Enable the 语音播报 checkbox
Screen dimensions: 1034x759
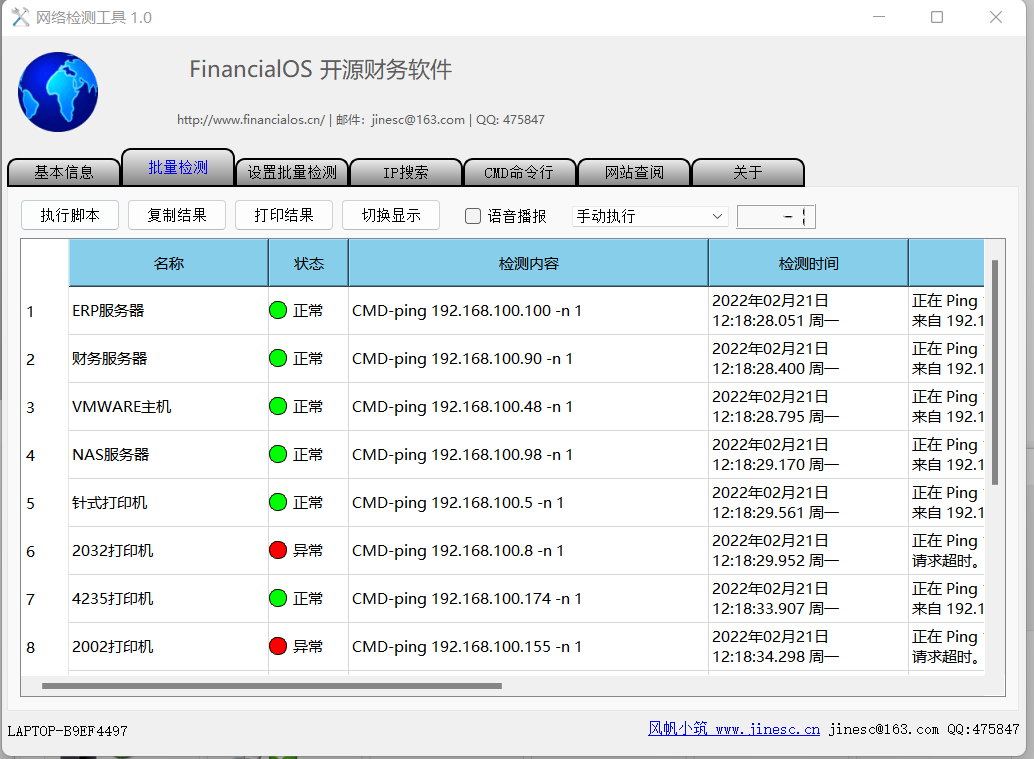click(474, 216)
